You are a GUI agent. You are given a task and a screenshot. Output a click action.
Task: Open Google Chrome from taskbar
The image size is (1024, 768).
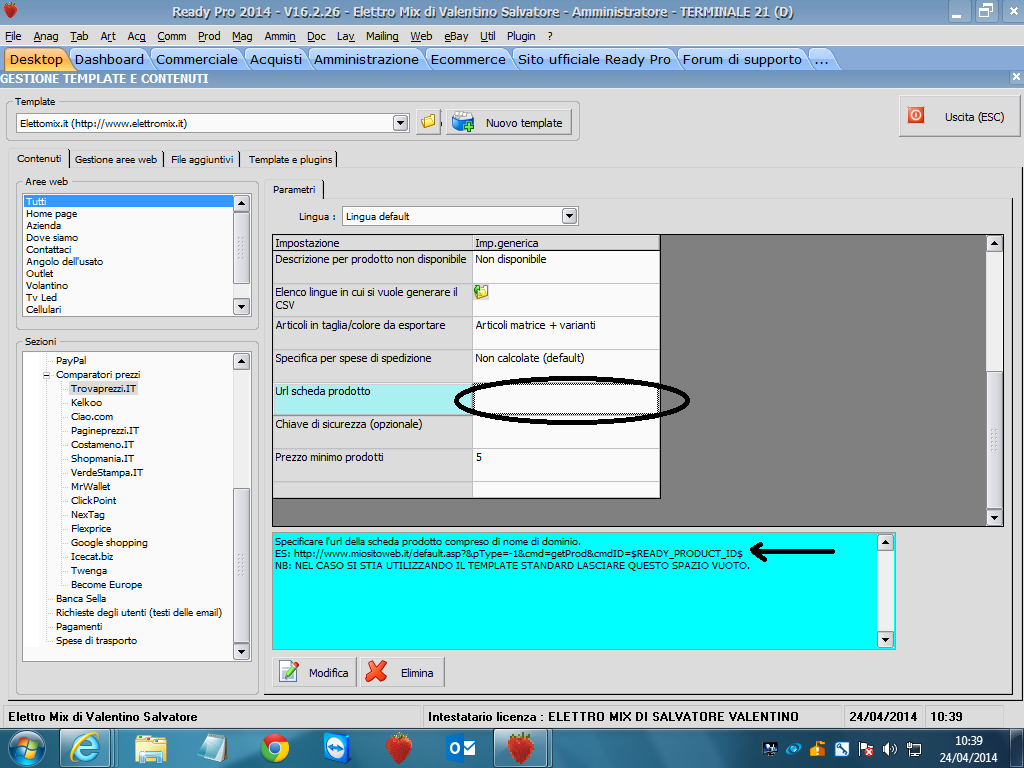click(x=275, y=748)
